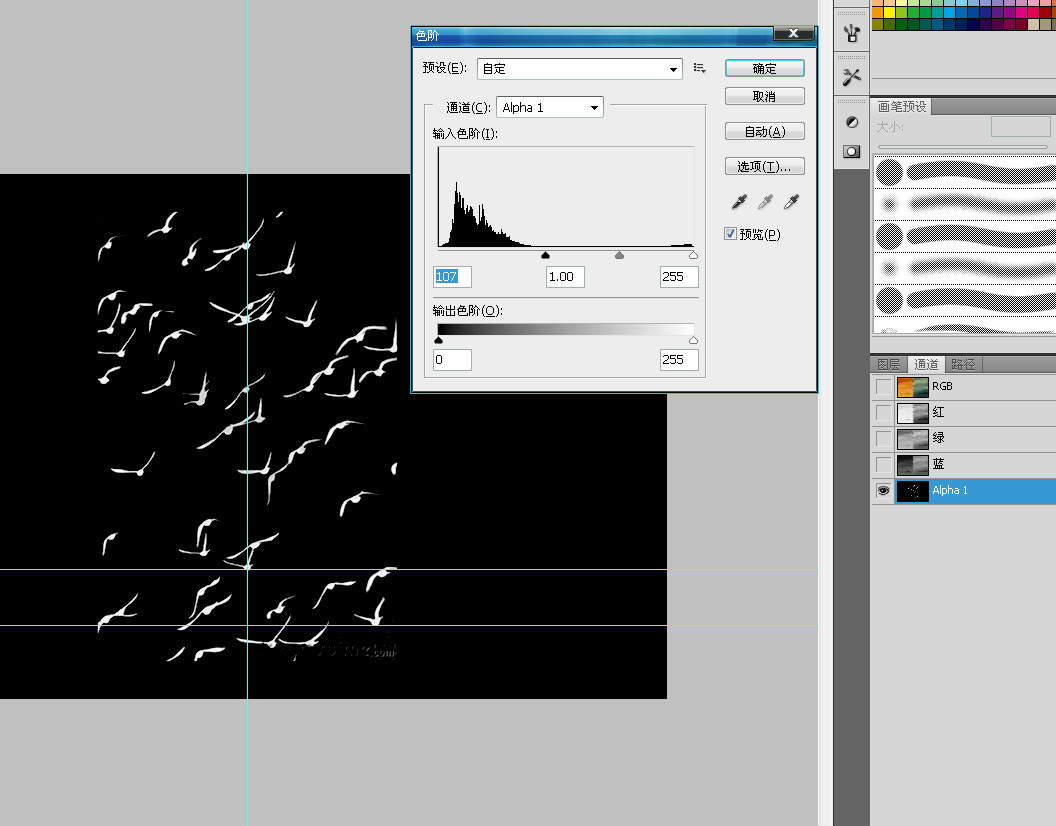Click the output levels field showing 0
Image resolution: width=1056 pixels, height=826 pixels.
pyautogui.click(x=452, y=360)
